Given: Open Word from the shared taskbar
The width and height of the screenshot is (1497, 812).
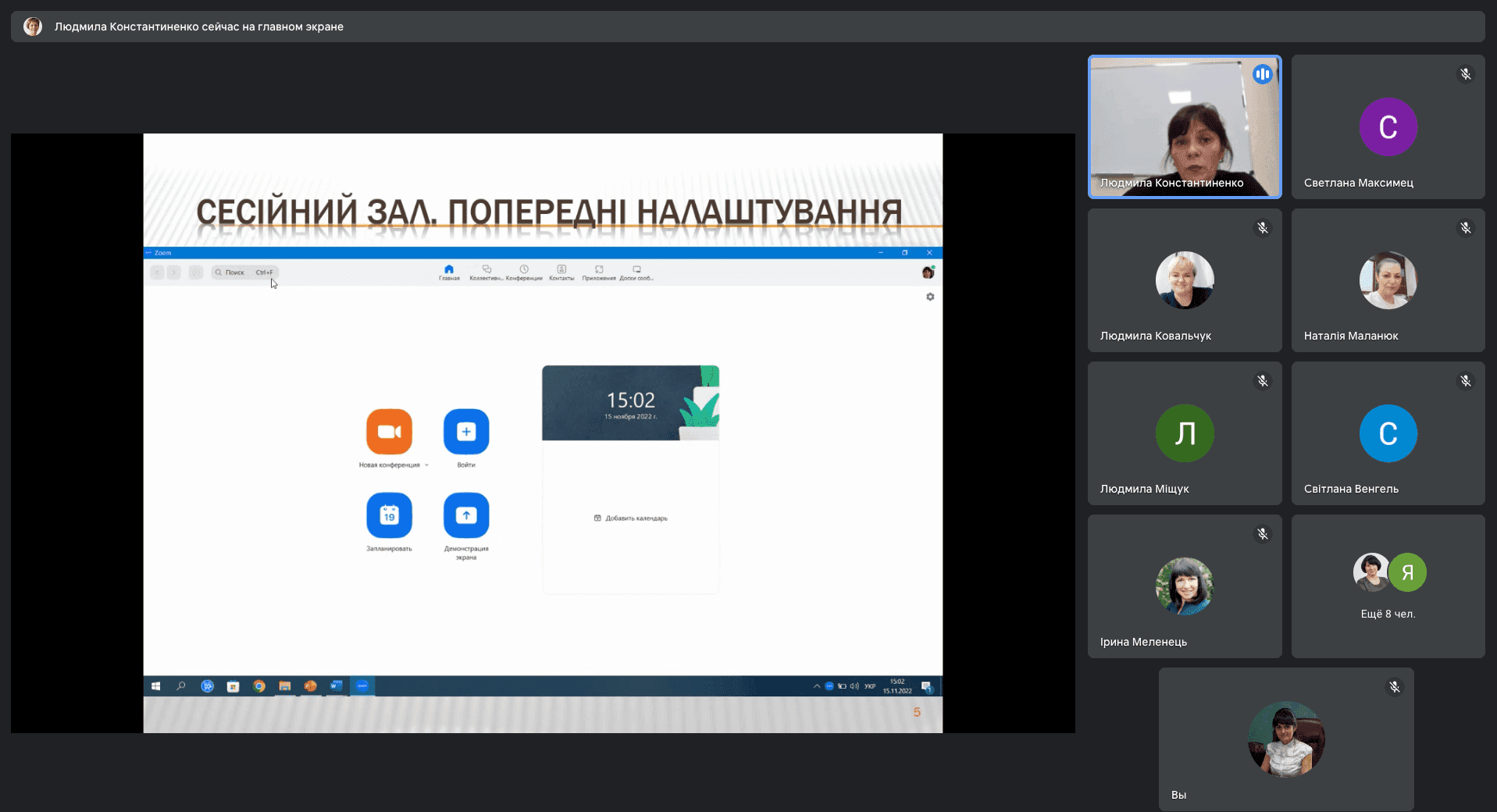Looking at the screenshot, I should (x=337, y=686).
